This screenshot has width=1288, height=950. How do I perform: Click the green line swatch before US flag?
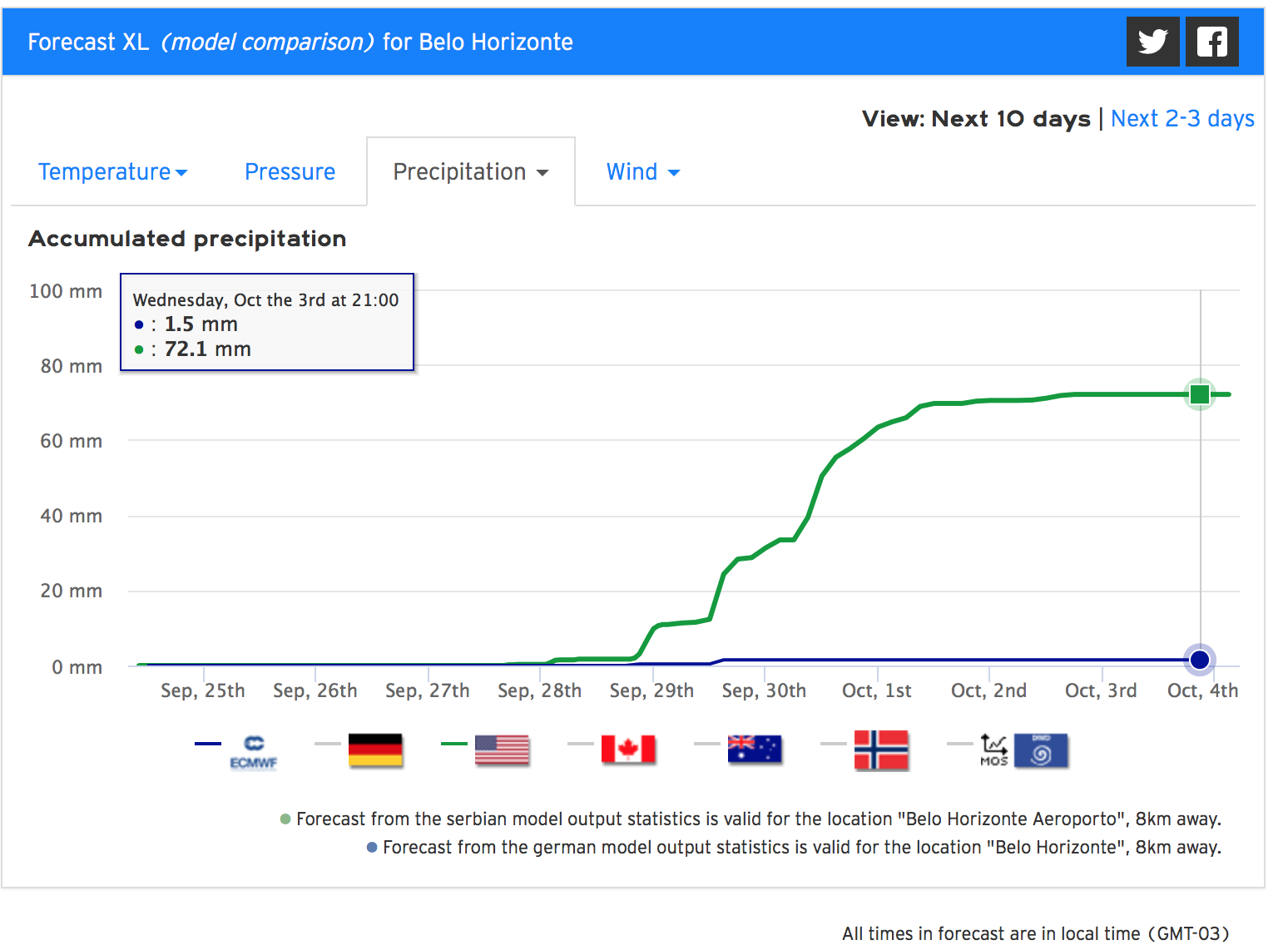[454, 744]
